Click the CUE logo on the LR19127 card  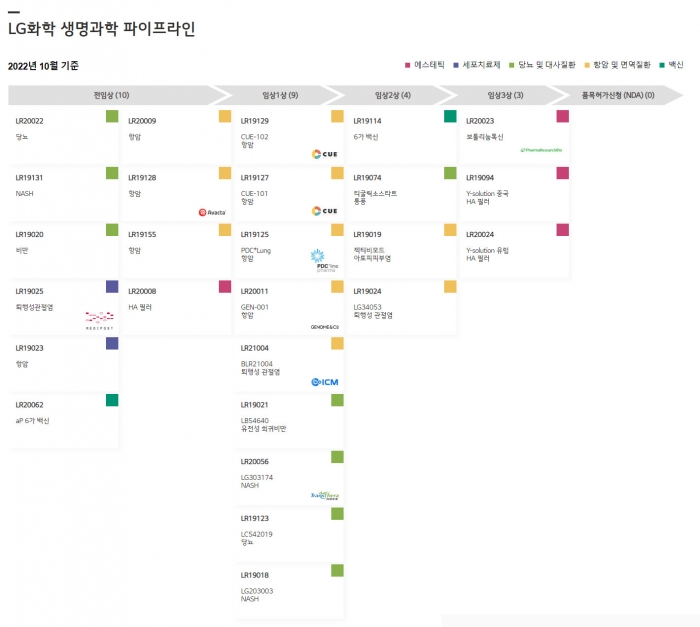point(325,211)
